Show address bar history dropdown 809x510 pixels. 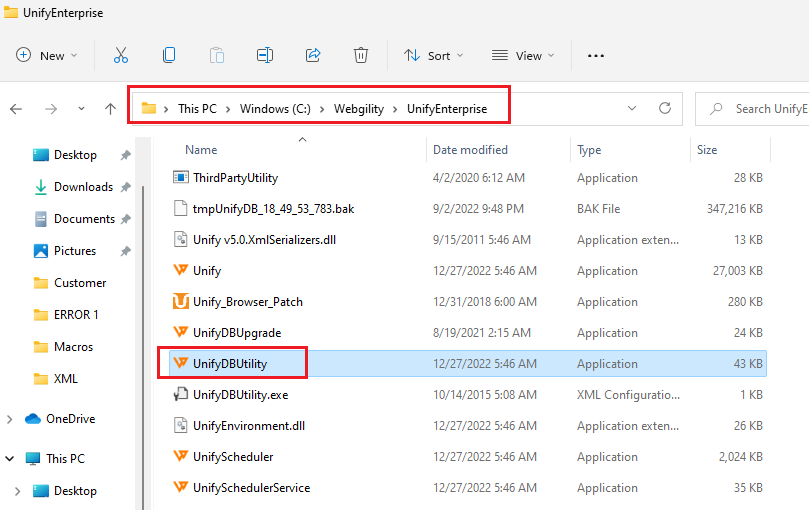tap(632, 108)
